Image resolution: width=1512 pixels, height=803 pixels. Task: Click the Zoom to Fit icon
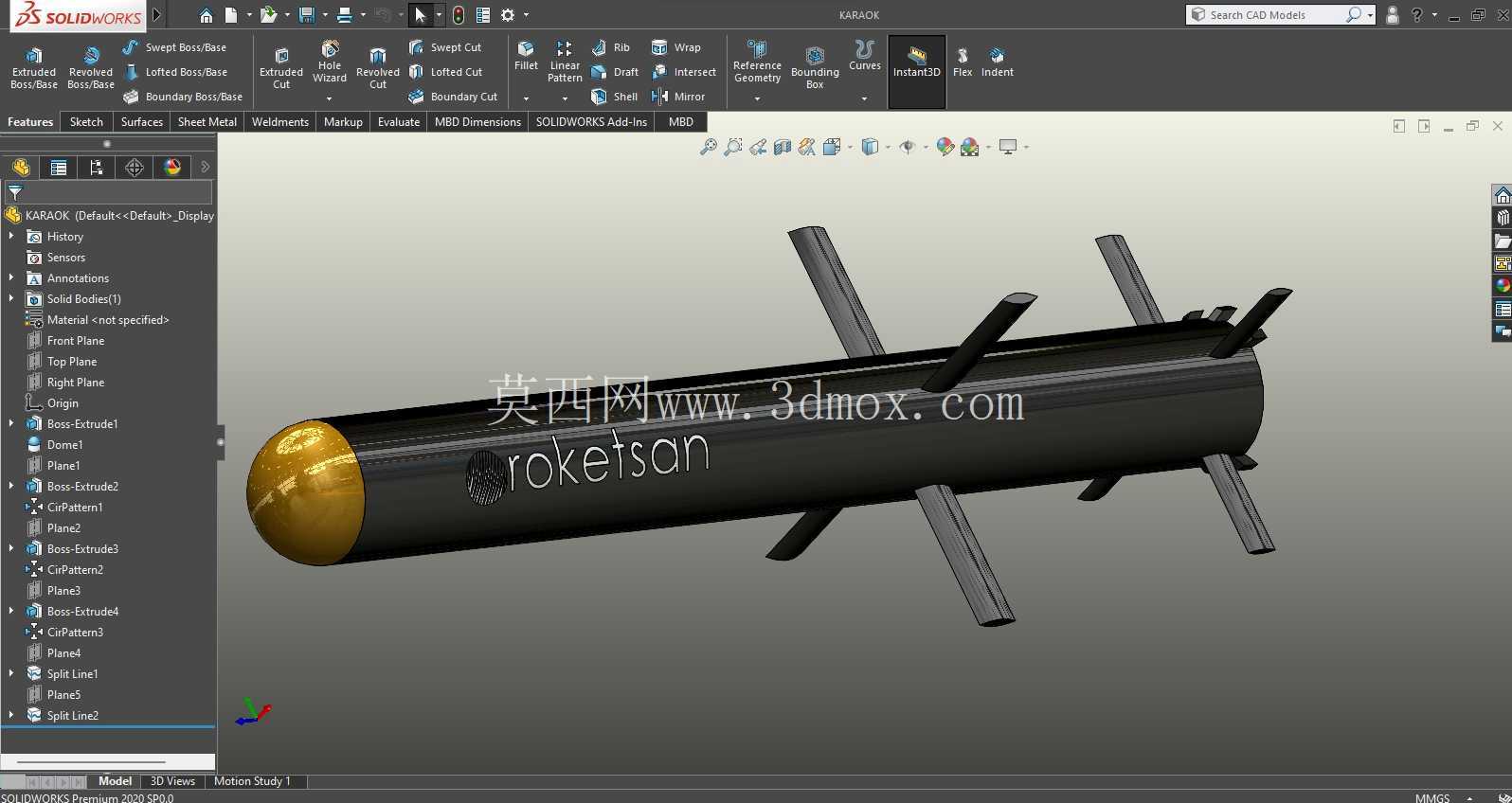click(708, 147)
